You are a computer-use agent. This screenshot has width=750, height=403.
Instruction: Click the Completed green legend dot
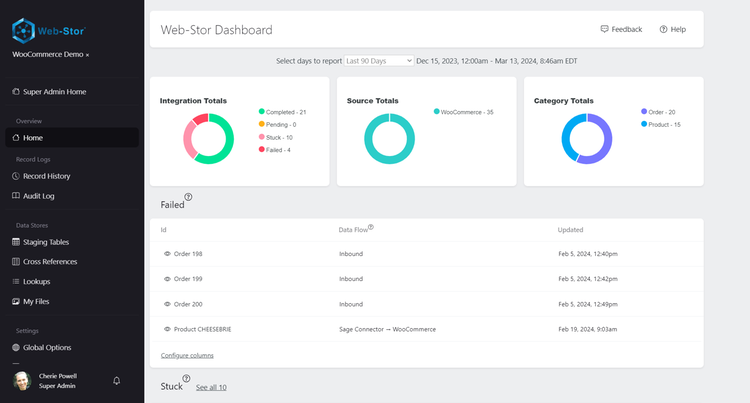[x=262, y=112]
